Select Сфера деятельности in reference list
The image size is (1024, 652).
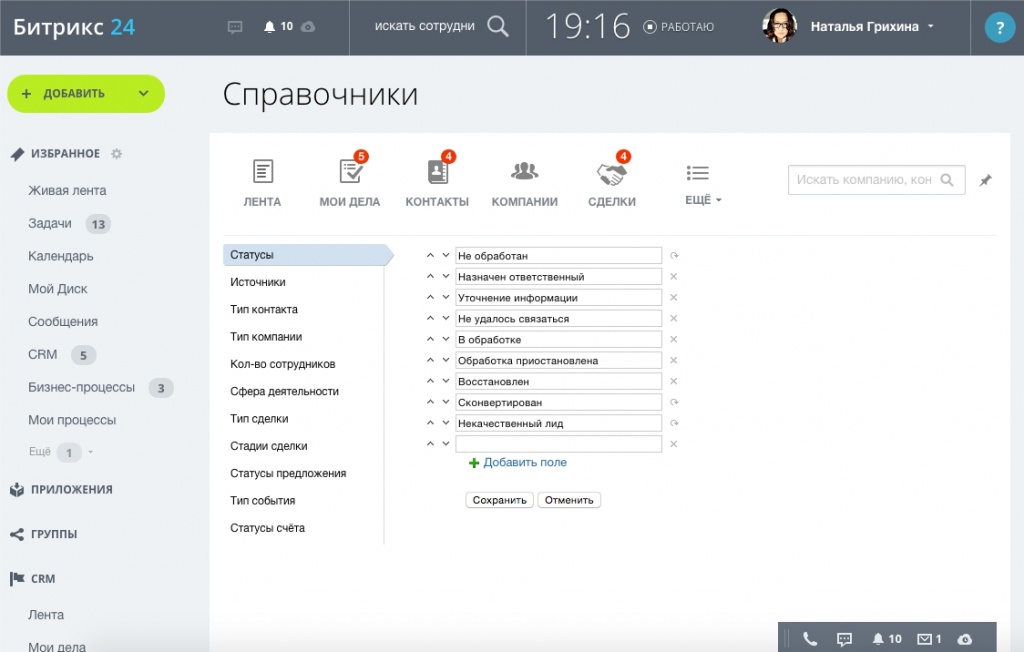(x=284, y=391)
